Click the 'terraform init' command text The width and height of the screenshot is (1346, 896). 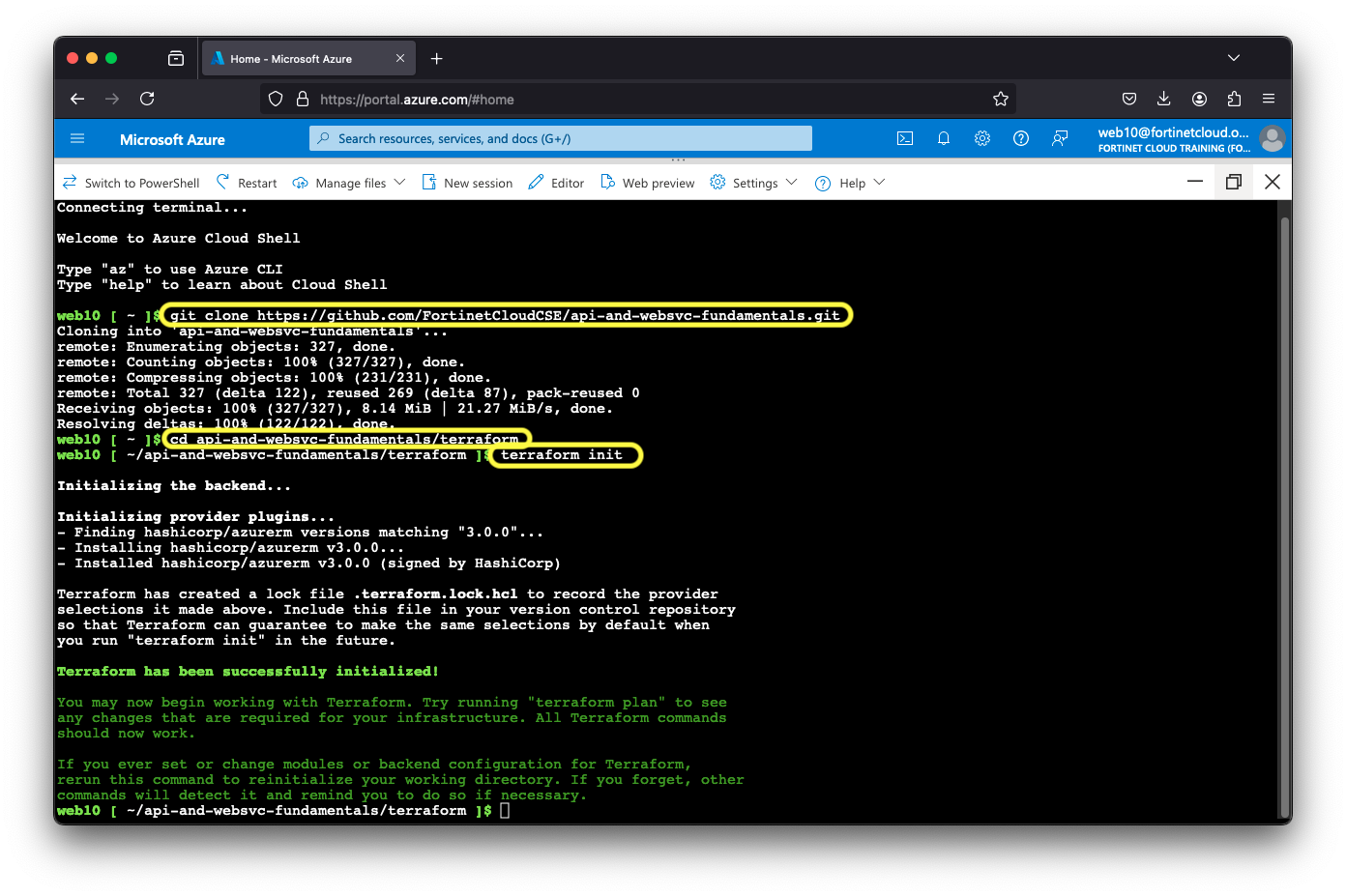pyautogui.click(x=562, y=454)
